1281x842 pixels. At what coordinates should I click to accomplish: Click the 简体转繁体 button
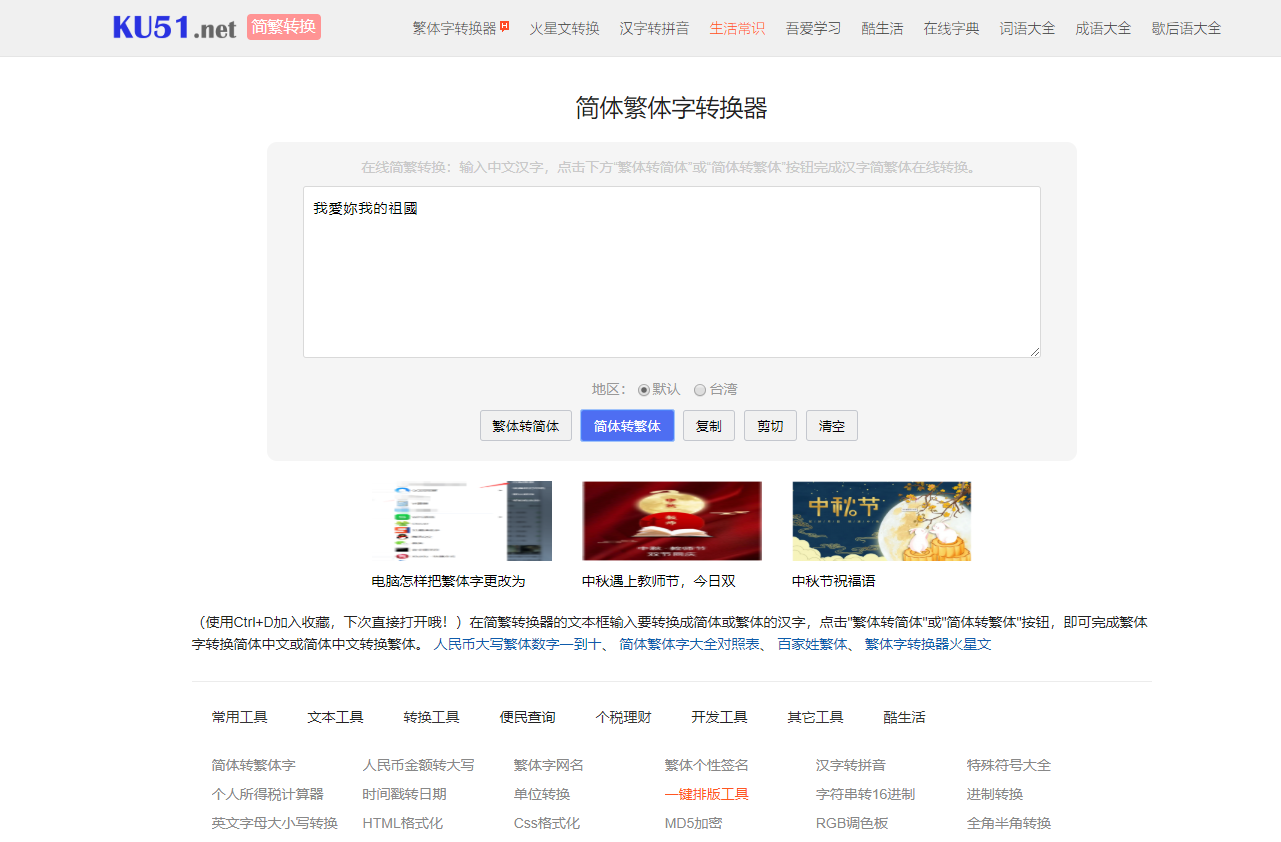point(627,425)
